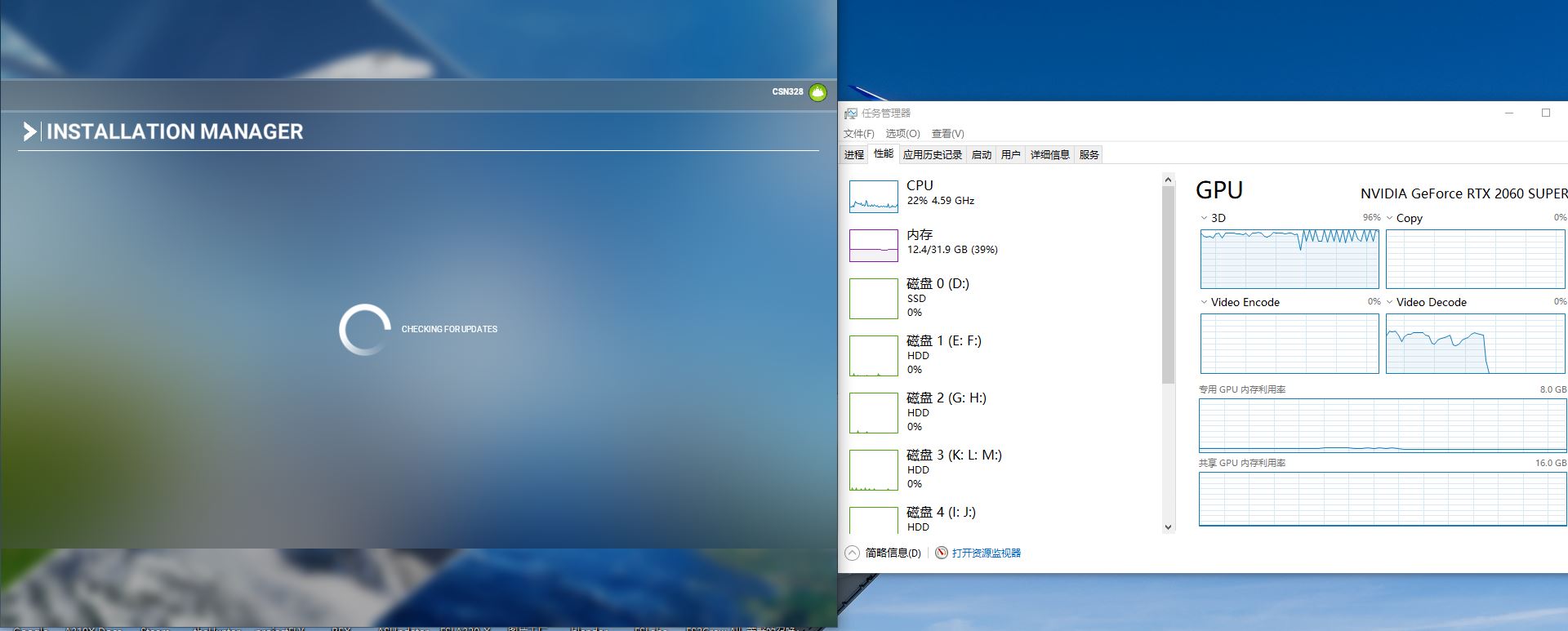The image size is (1568, 631).
Task: Open the 选项(O) menu
Action: click(902, 134)
